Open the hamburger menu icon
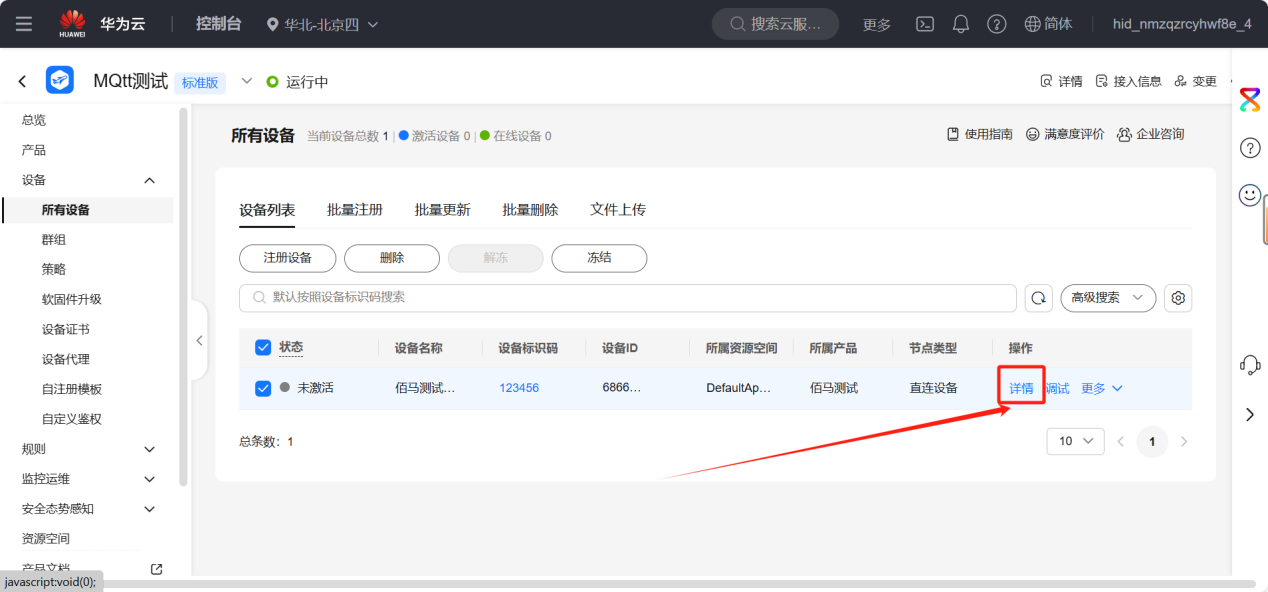 tap(24, 24)
